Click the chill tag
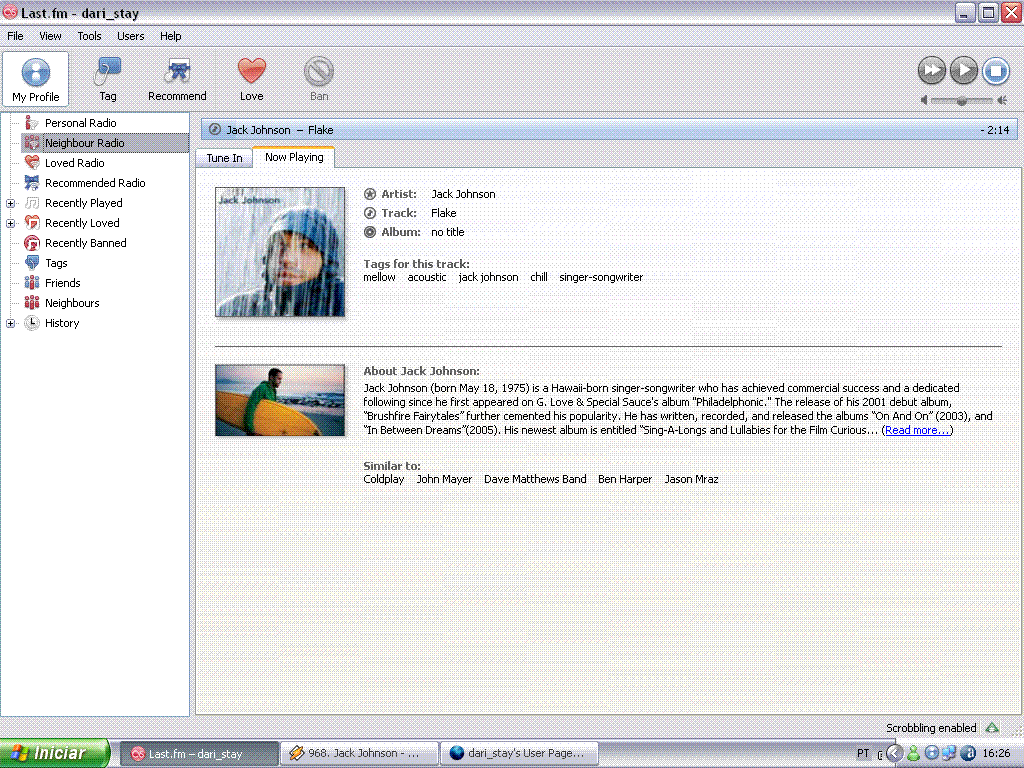 pyautogui.click(x=539, y=277)
